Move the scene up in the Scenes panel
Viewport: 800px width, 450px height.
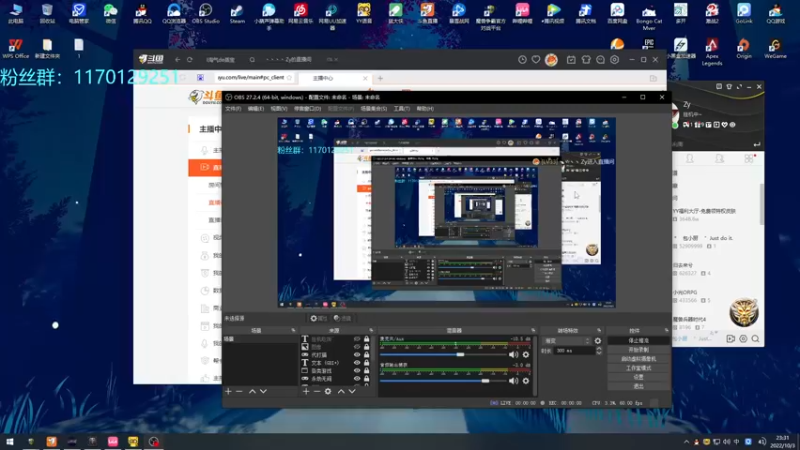(x=252, y=391)
